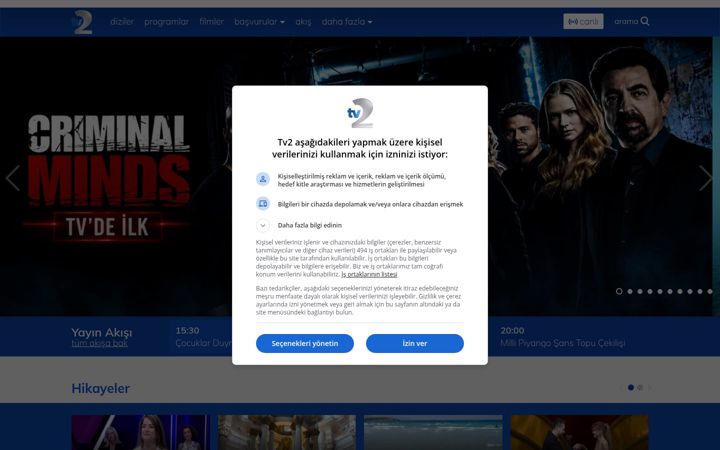The height and width of the screenshot is (450, 720).
Task: Select the second hero carousel dot
Action: 630,292
